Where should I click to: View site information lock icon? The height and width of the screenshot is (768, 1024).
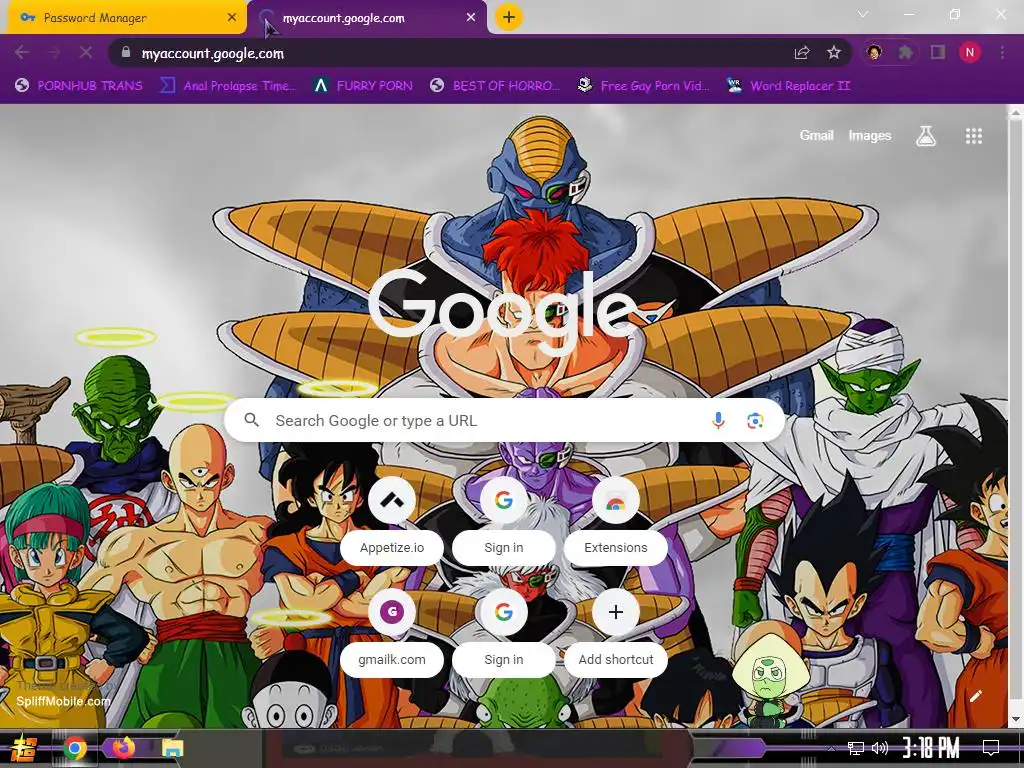click(126, 52)
